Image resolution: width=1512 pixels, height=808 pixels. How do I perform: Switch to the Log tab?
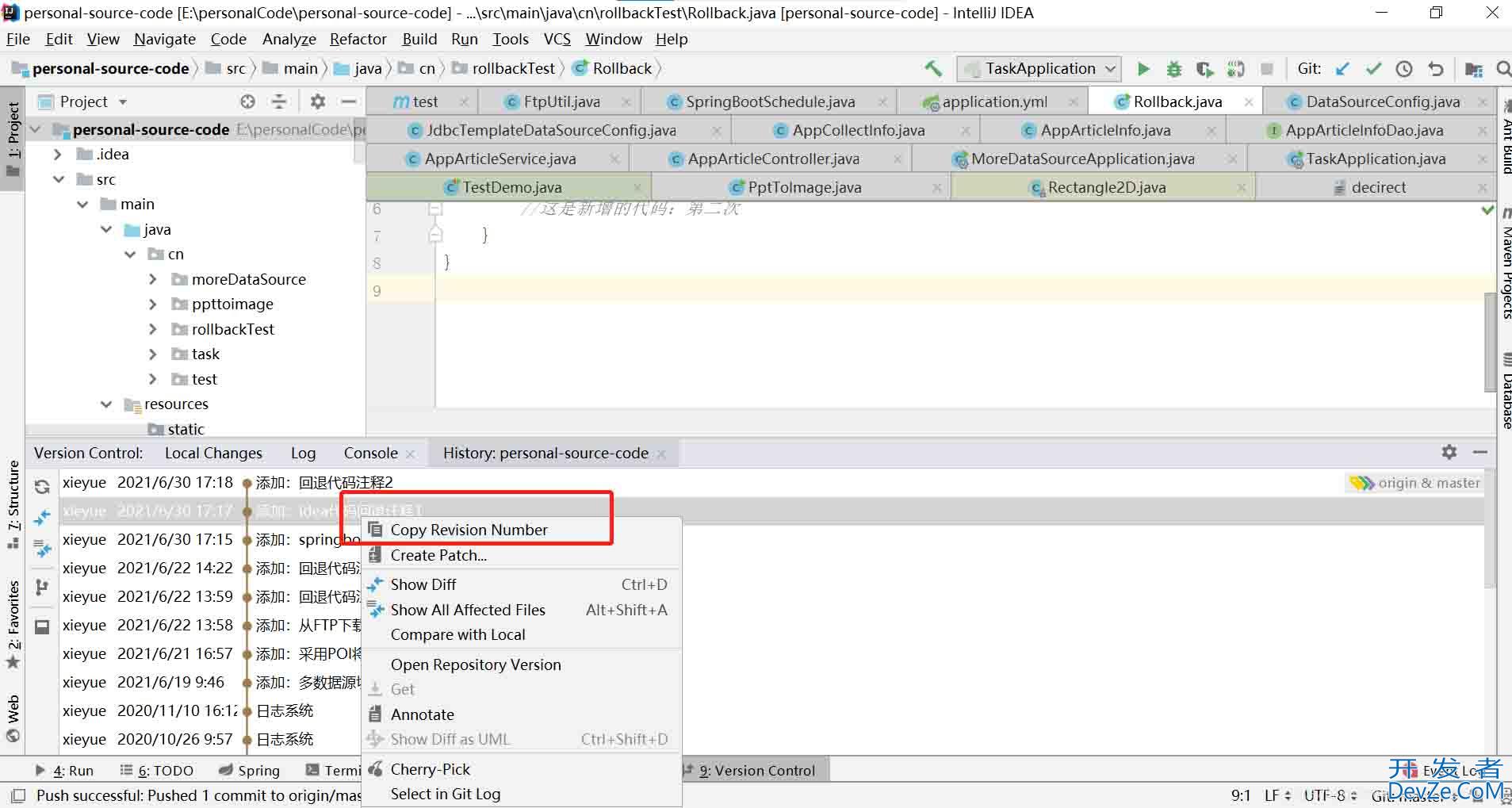(303, 453)
